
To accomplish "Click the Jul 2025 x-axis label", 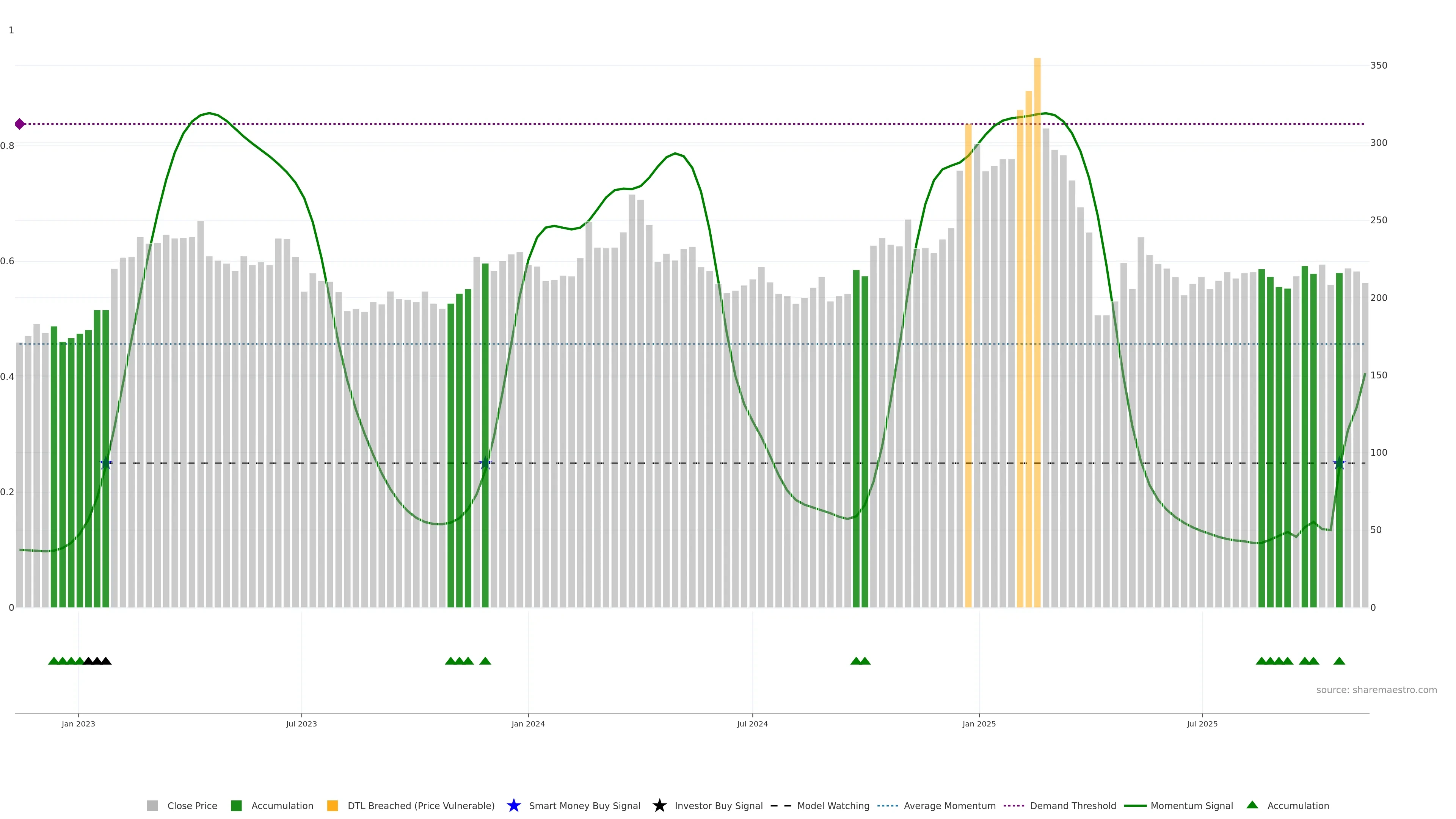I will click(1202, 723).
